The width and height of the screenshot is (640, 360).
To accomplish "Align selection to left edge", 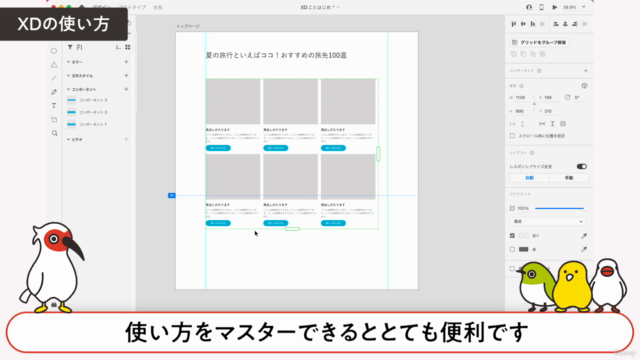I will tap(556, 24).
